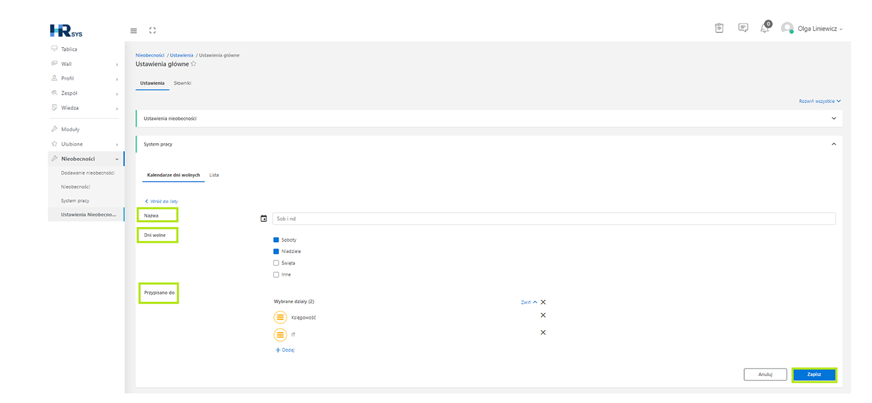This screenshot has width=872, height=403.
Task: Click the Tablica sidebar icon
Action: (x=54, y=49)
